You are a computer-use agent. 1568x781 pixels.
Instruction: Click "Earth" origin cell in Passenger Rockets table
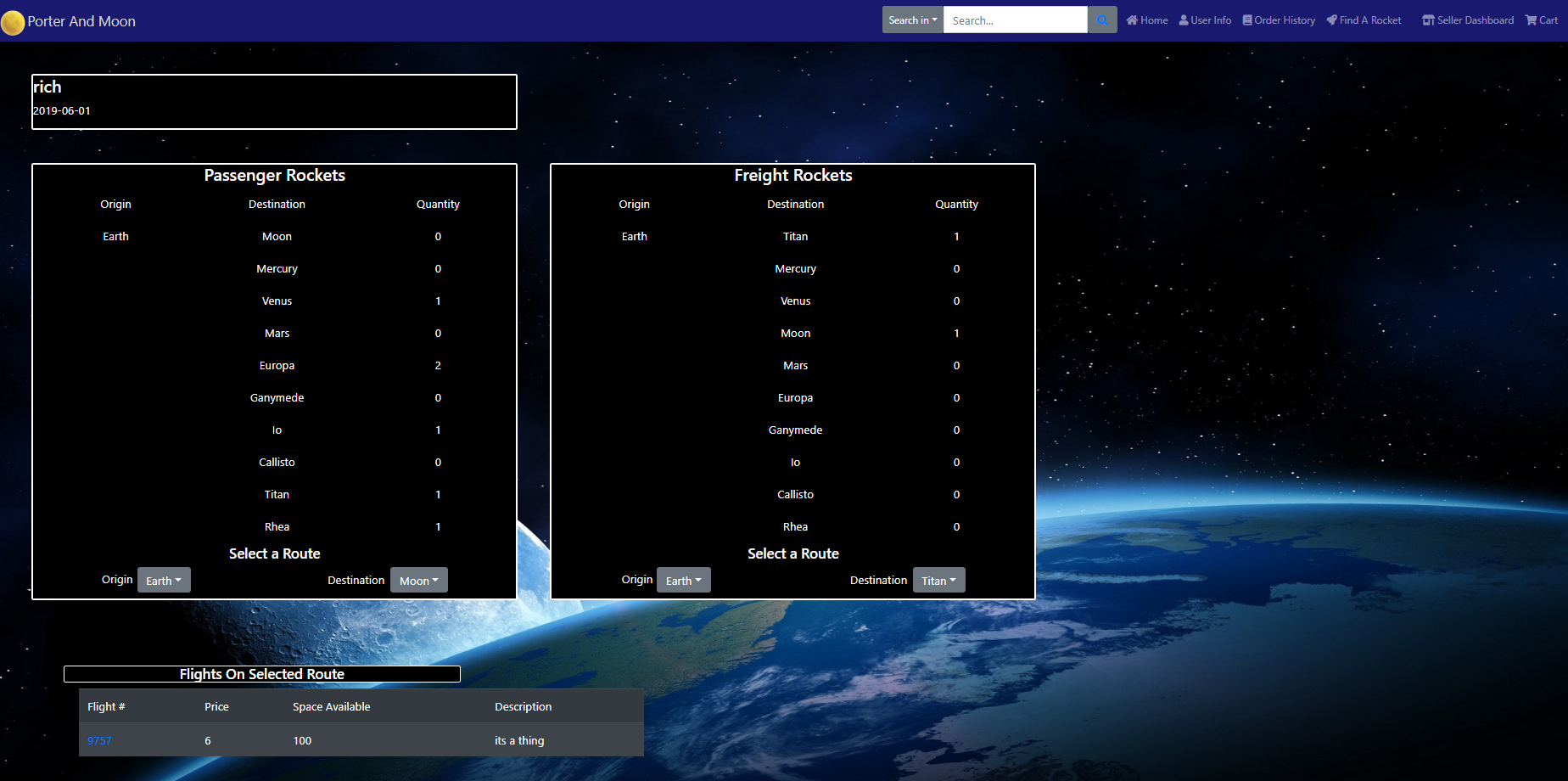tap(116, 237)
